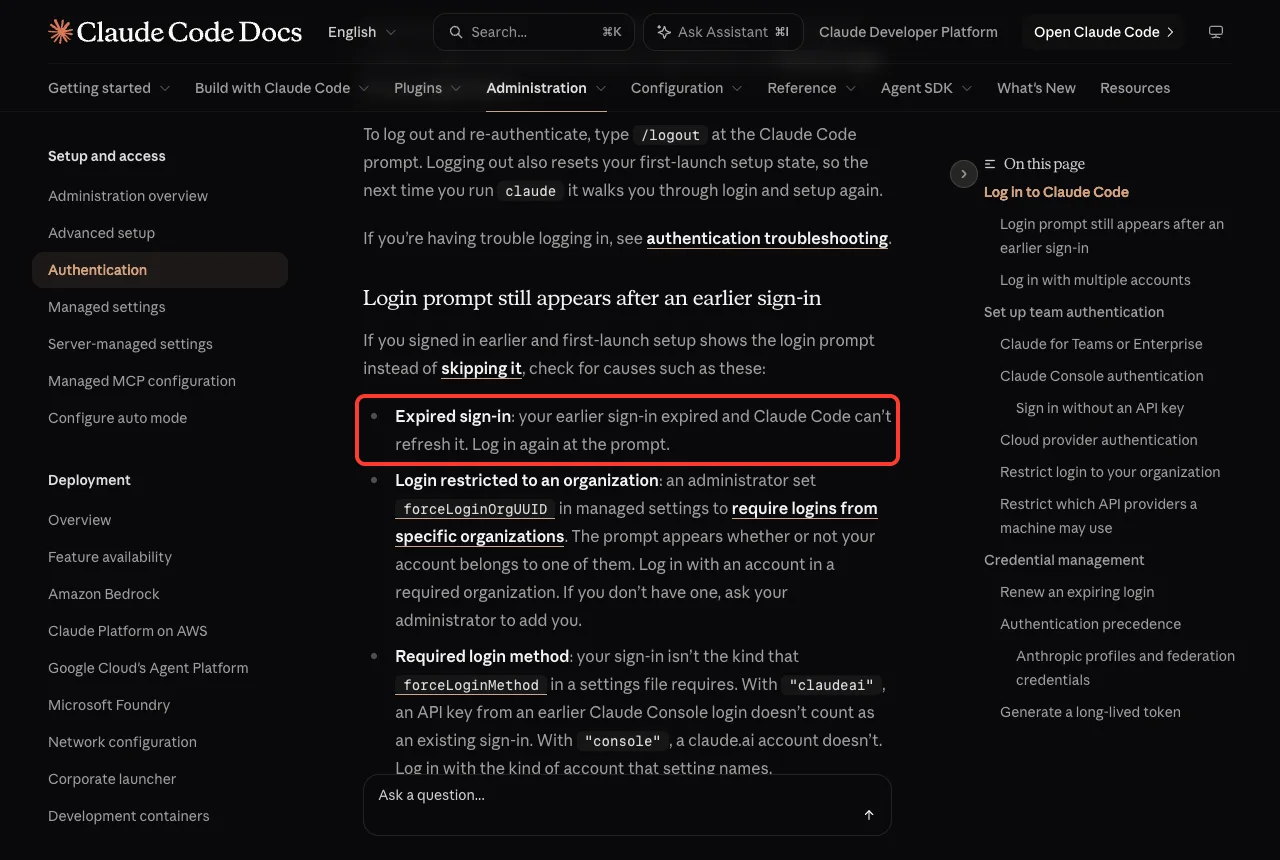Click the Open Claude Code button
The width and height of the screenshot is (1280, 860).
(1103, 32)
